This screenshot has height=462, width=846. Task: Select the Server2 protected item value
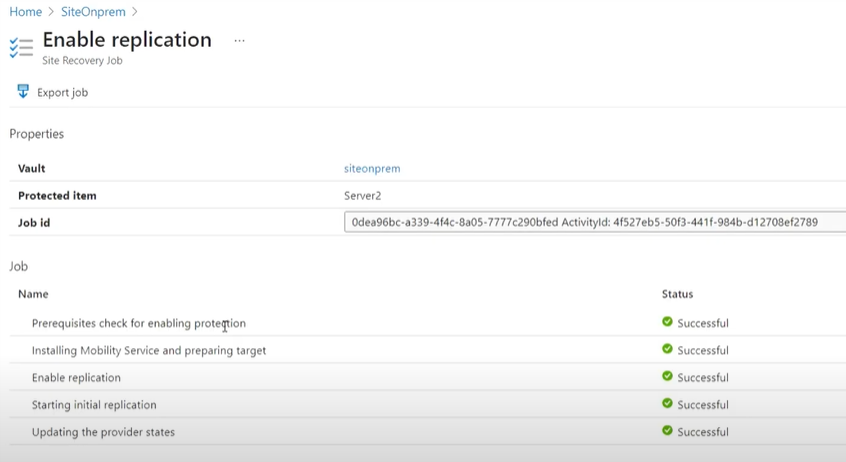tap(363, 195)
